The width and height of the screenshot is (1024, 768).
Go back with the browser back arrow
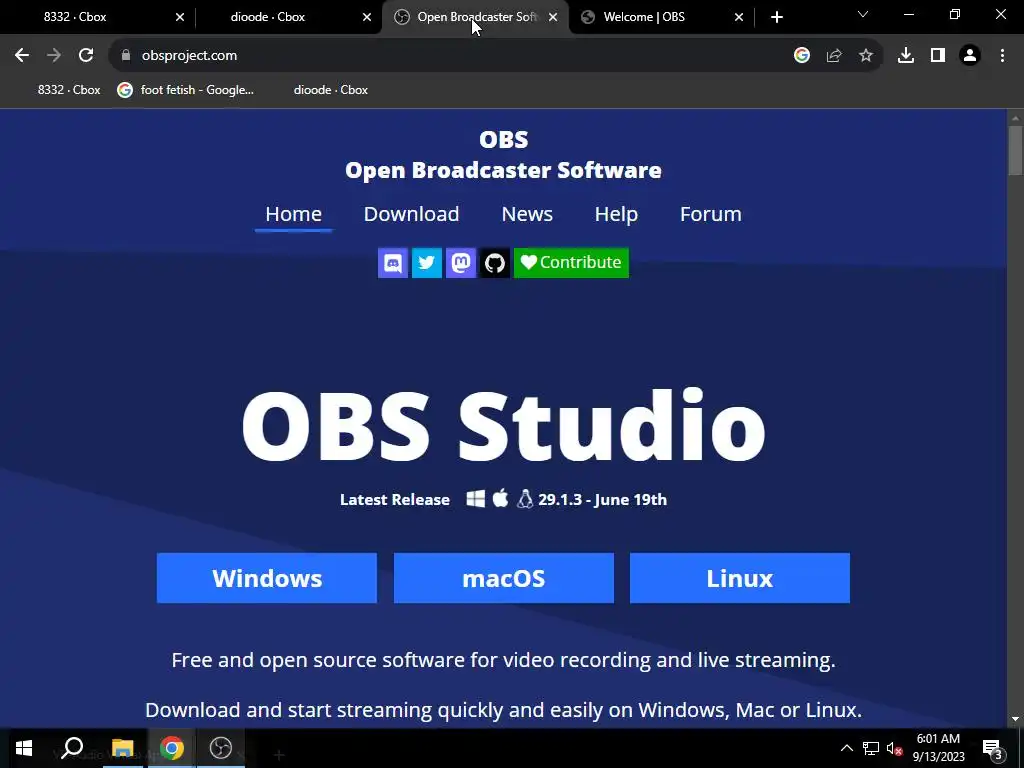click(22, 56)
